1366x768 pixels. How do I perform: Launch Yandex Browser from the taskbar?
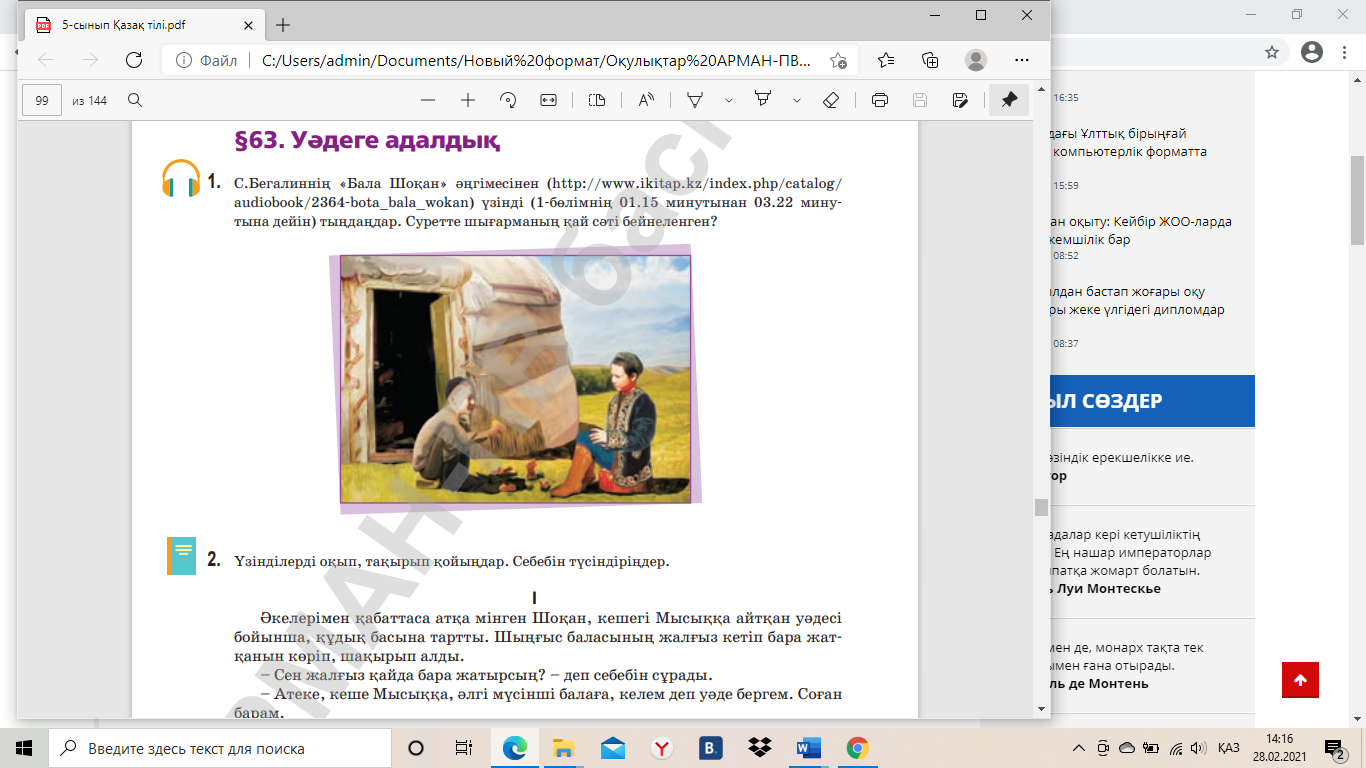coord(661,748)
